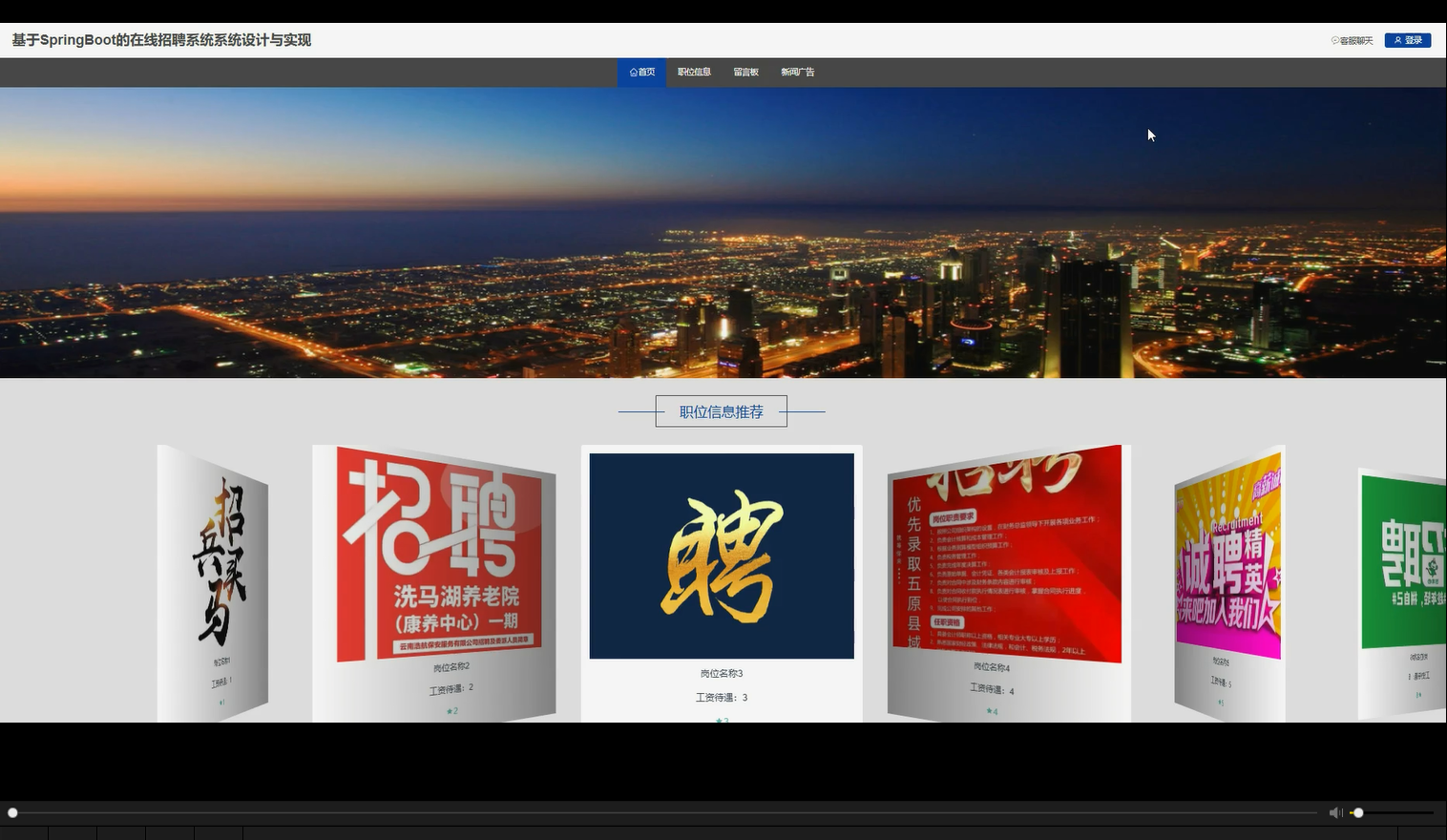Click the site title 基于SpringBoot的在线招聘系统

pyautogui.click(x=161, y=40)
